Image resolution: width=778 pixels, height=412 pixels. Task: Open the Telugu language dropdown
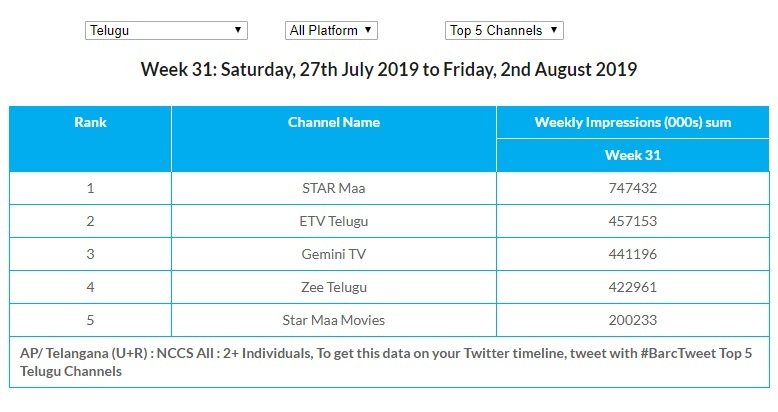166,30
